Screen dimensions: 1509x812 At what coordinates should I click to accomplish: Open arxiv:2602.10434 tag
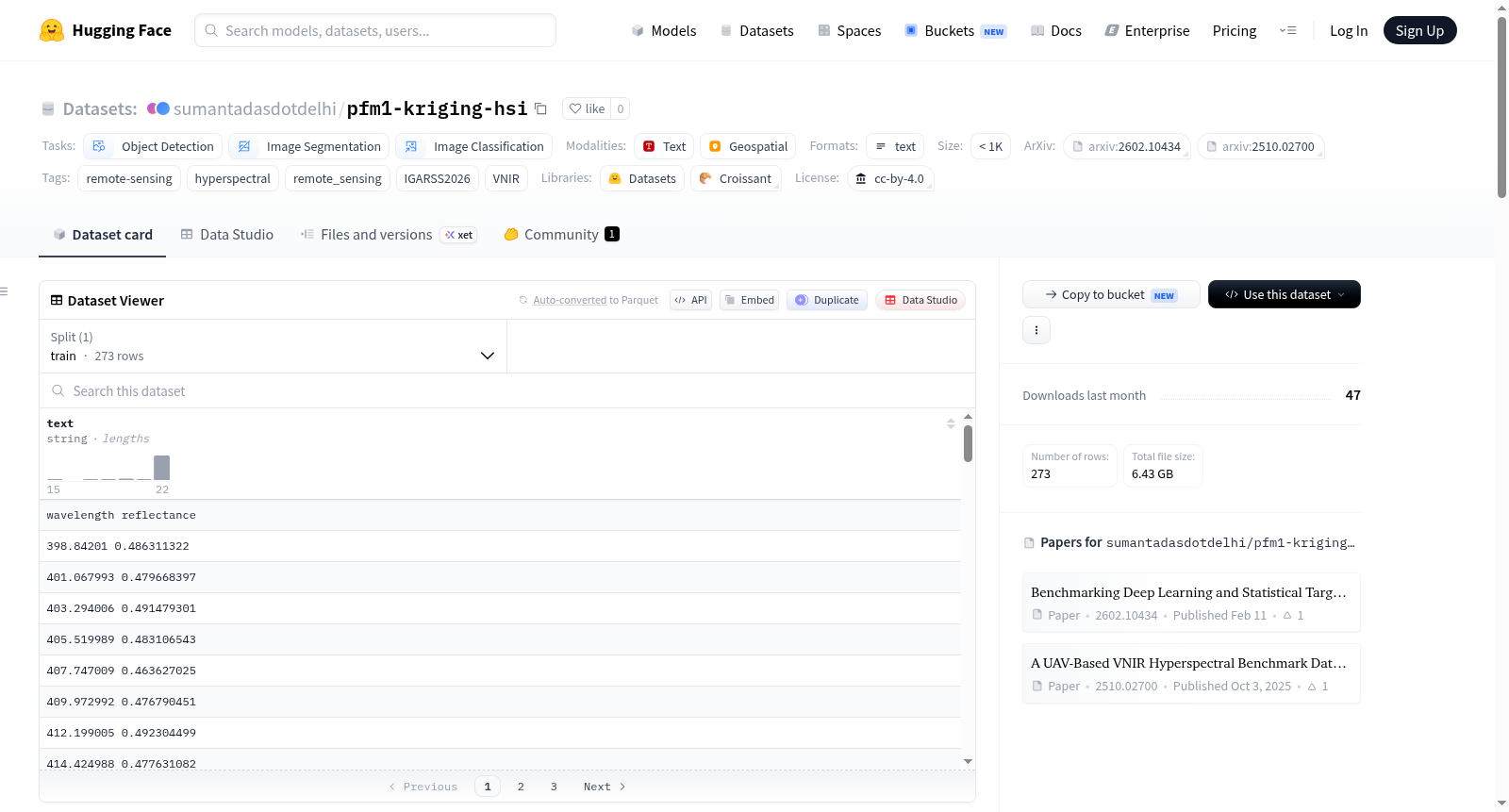[1126, 146]
